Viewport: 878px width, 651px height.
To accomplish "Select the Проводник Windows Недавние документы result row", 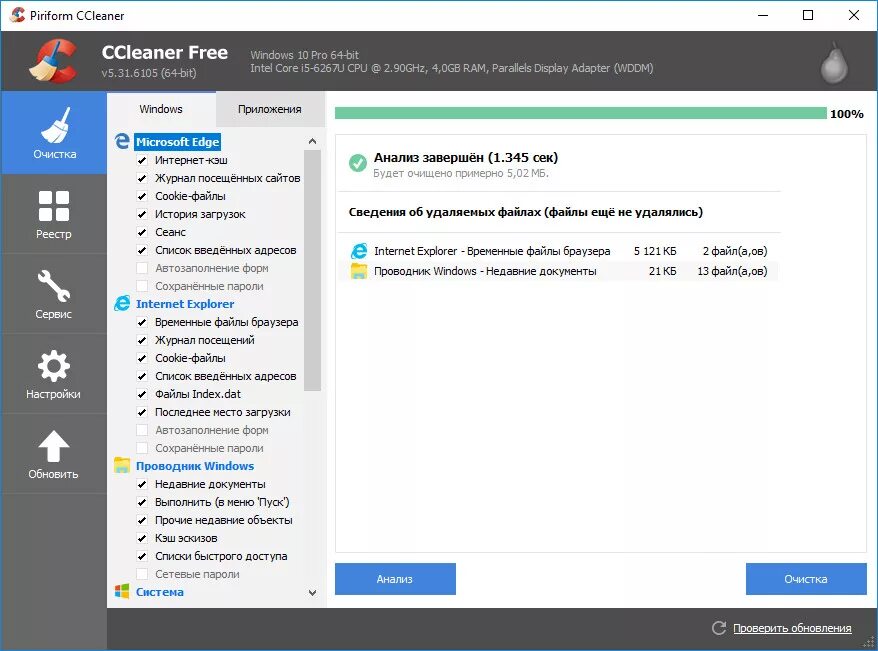I will (x=559, y=271).
